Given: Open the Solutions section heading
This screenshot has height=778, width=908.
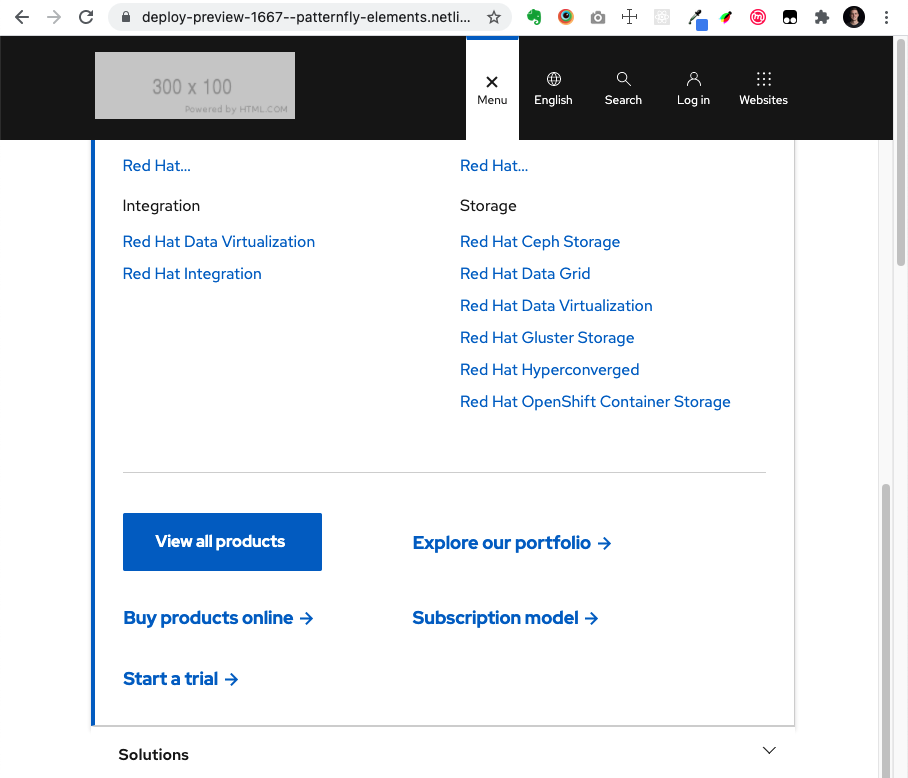Looking at the screenshot, I should [x=153, y=755].
